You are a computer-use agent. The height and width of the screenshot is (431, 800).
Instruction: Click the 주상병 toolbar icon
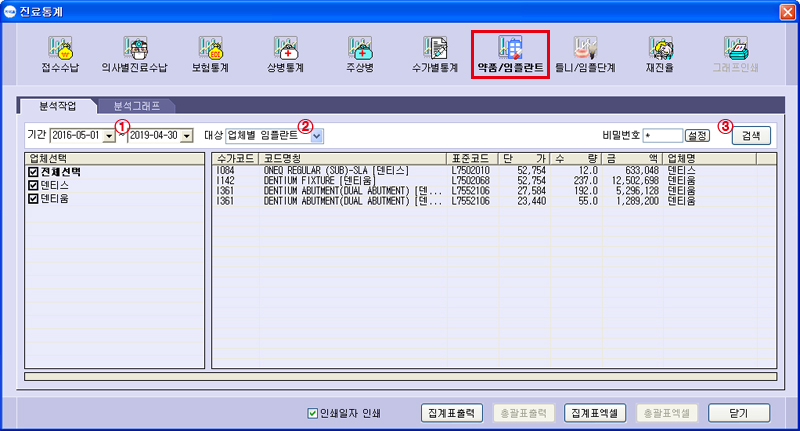[360, 54]
